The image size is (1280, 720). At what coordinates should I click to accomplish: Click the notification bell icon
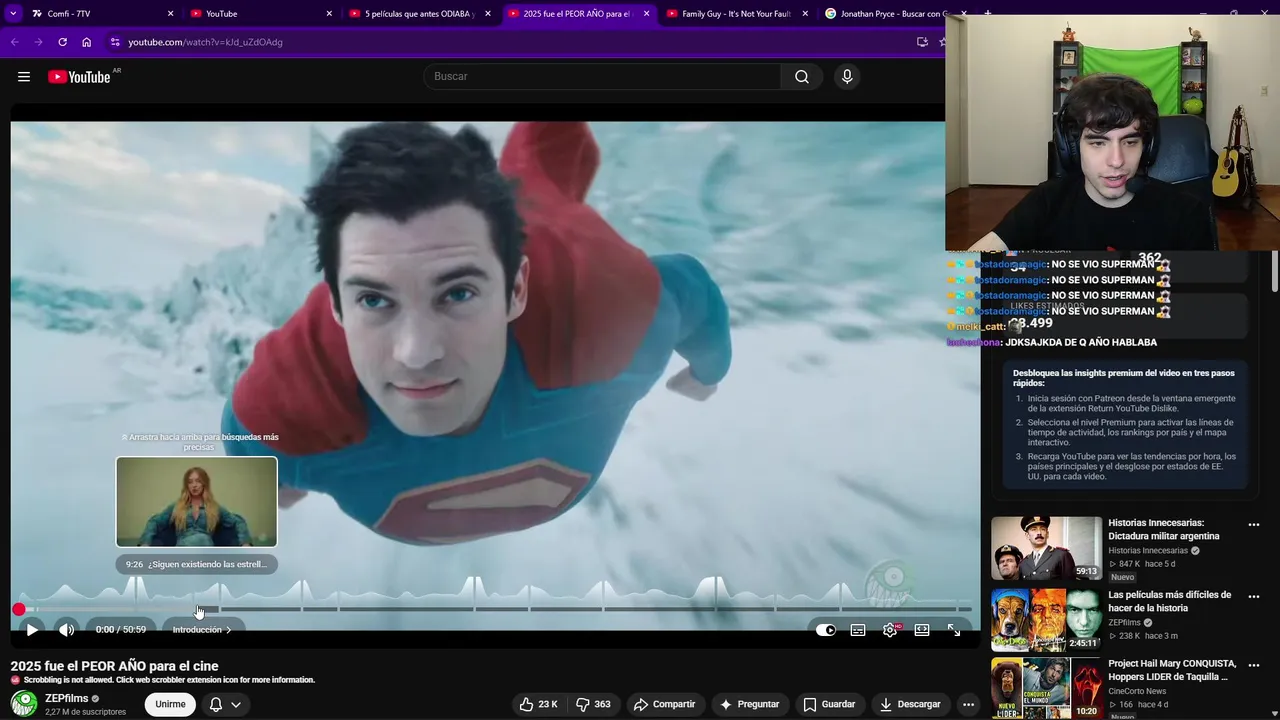[x=216, y=704]
